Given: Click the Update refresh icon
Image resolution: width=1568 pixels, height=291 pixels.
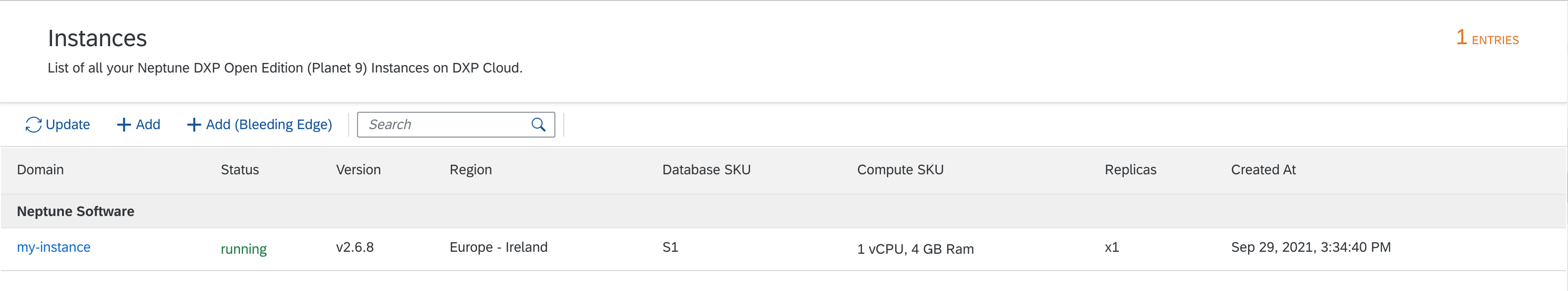Looking at the screenshot, I should point(33,125).
